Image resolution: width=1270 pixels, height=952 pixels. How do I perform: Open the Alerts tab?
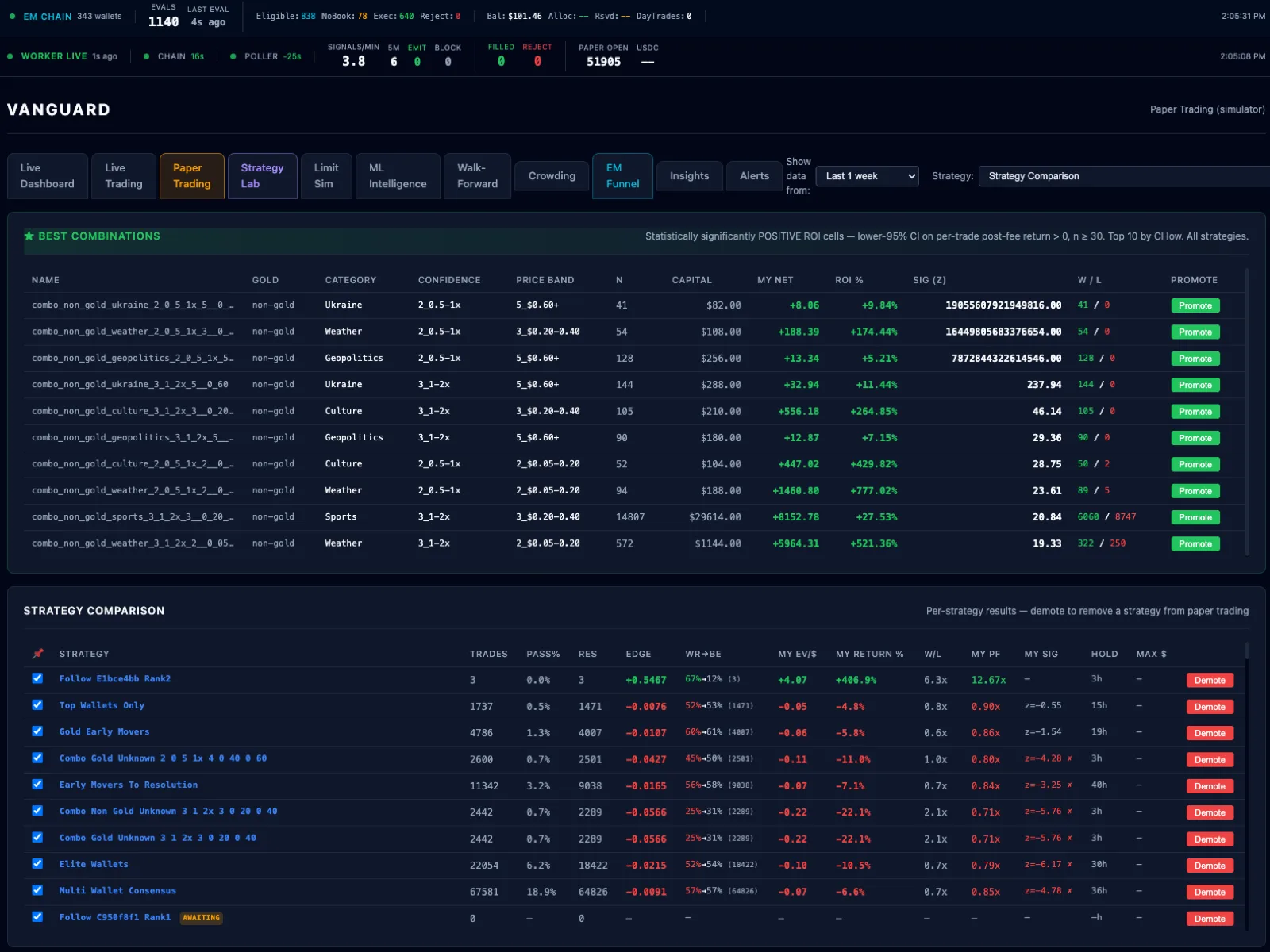(755, 176)
